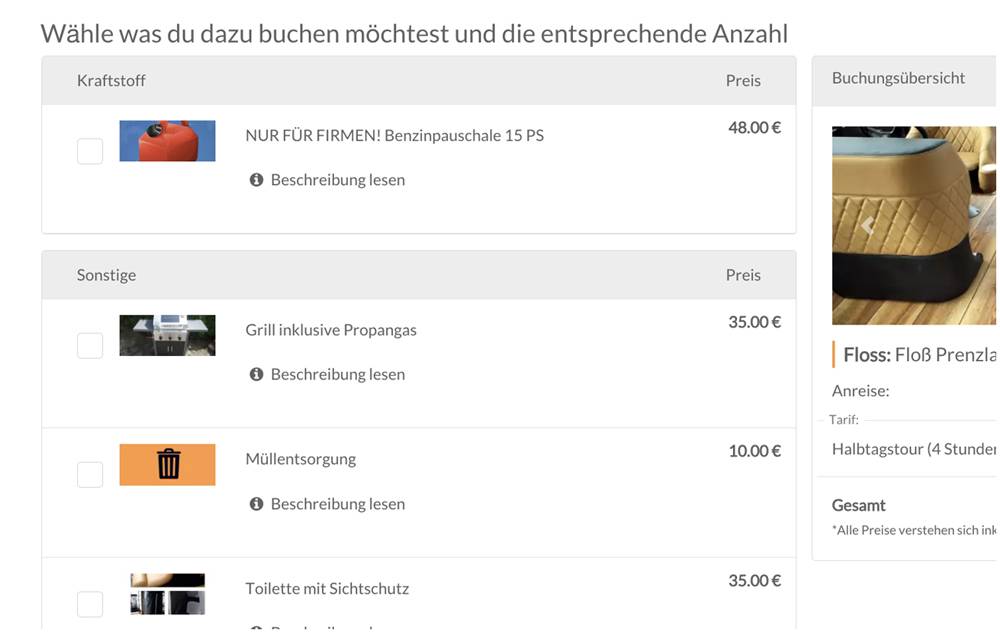The width and height of the screenshot is (1000, 633).
Task: Click the info icon under Toilette mit Sichtschutz
Action: click(x=256, y=628)
